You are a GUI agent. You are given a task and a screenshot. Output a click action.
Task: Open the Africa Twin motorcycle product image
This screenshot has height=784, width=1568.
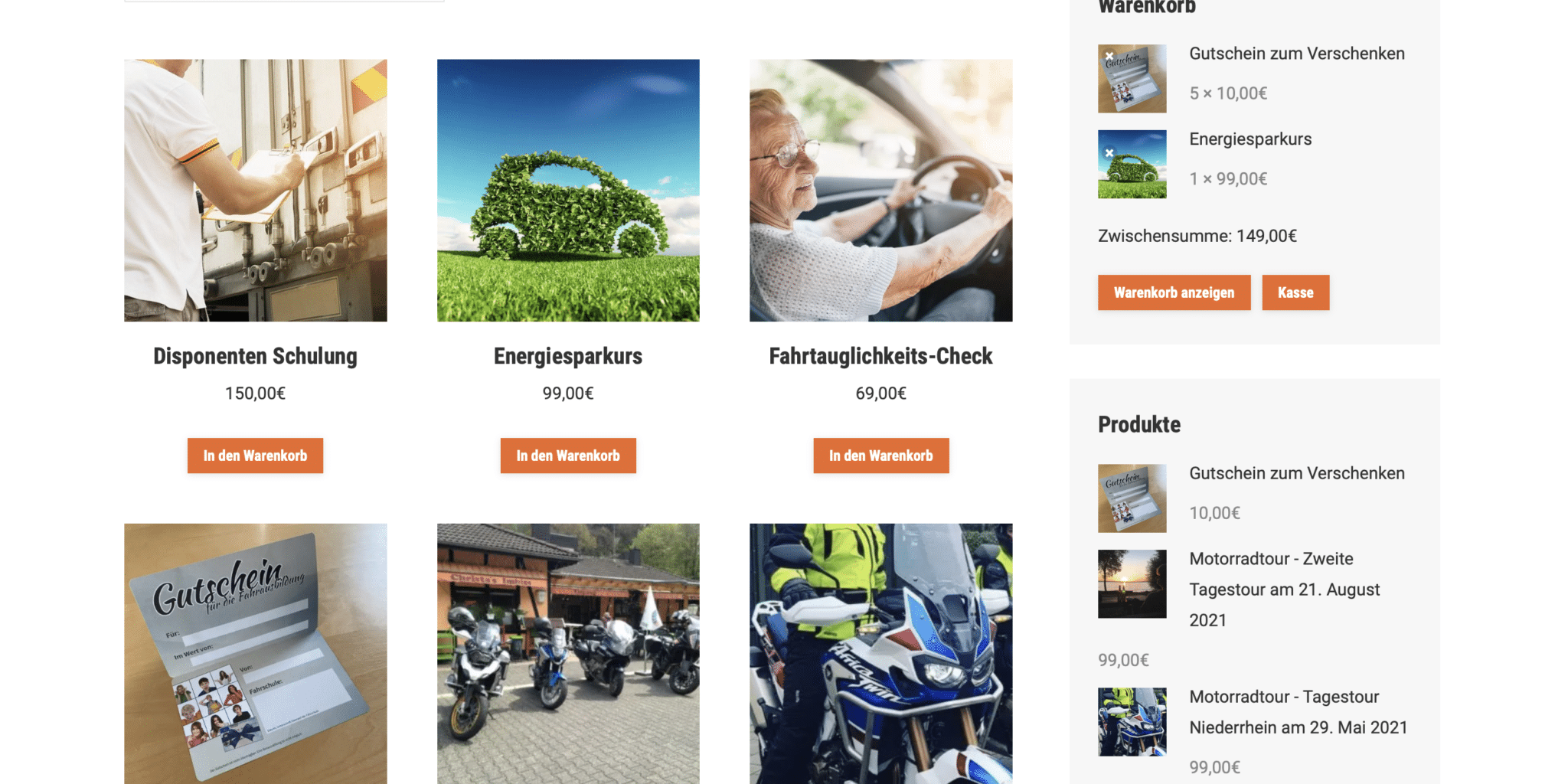coord(881,654)
